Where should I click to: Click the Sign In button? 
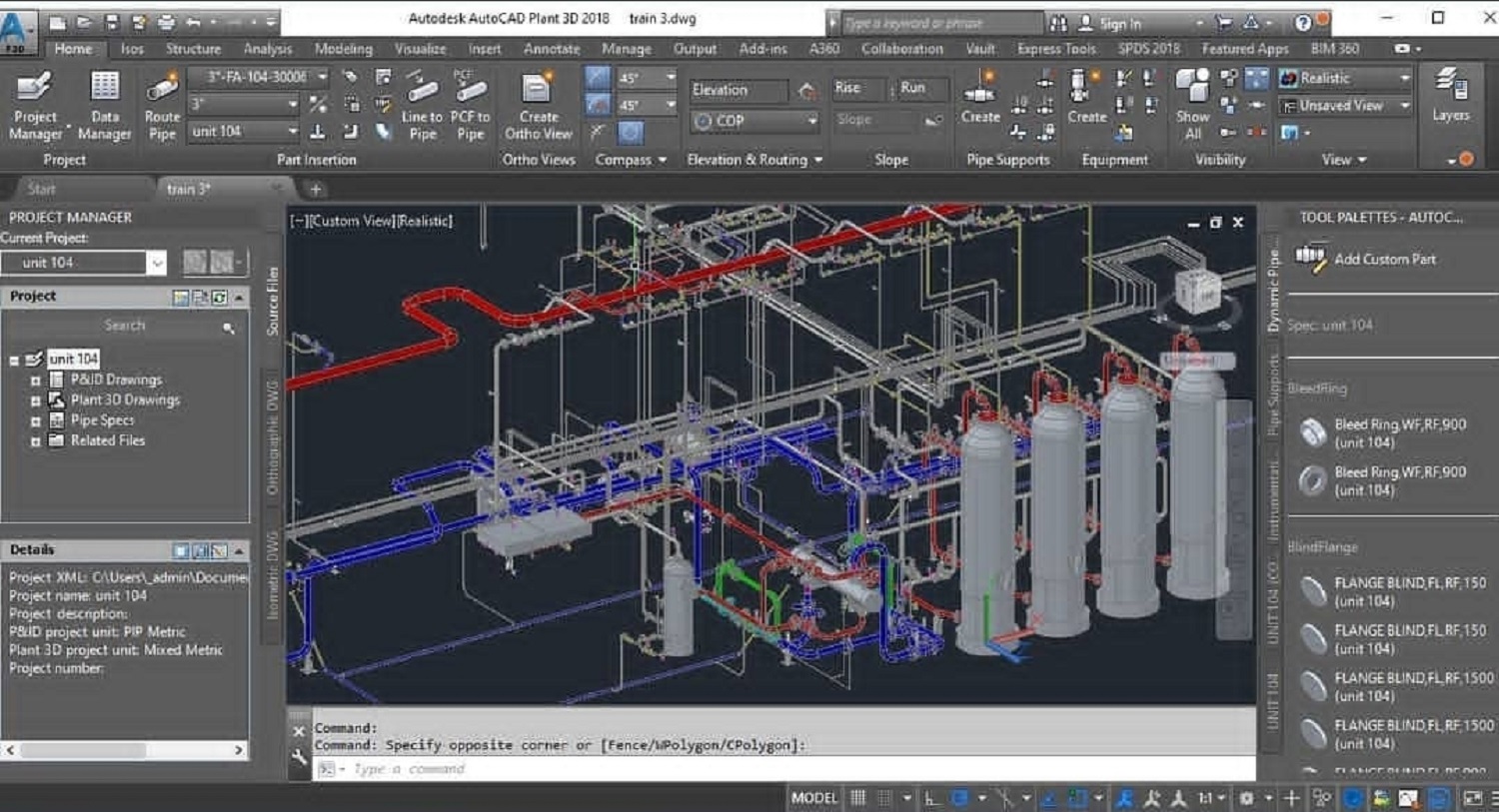coord(1109,23)
